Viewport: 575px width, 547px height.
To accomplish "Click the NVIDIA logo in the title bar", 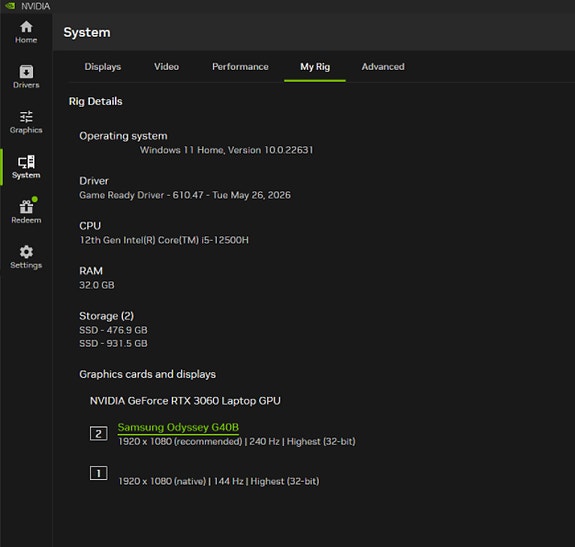I will [x=10, y=6].
